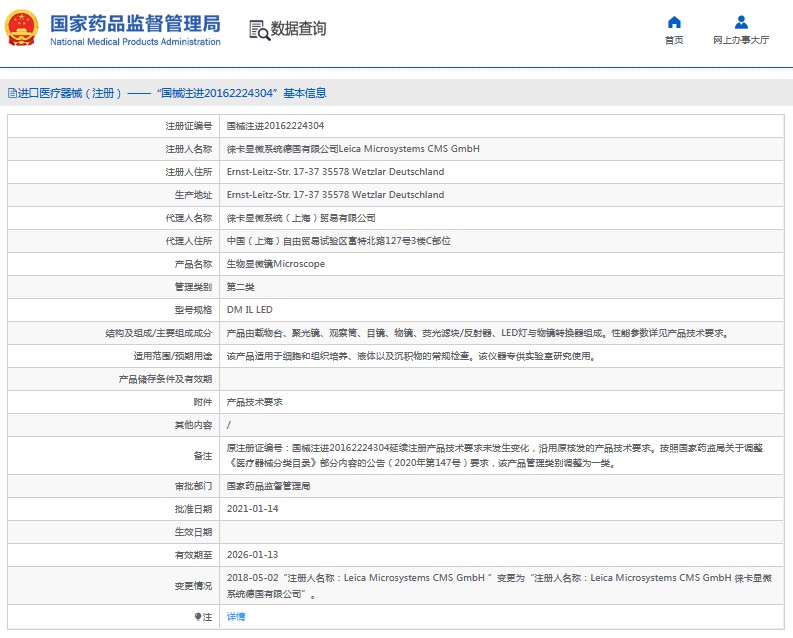Click the document icon before 进口医疗器械

click(x=12, y=93)
